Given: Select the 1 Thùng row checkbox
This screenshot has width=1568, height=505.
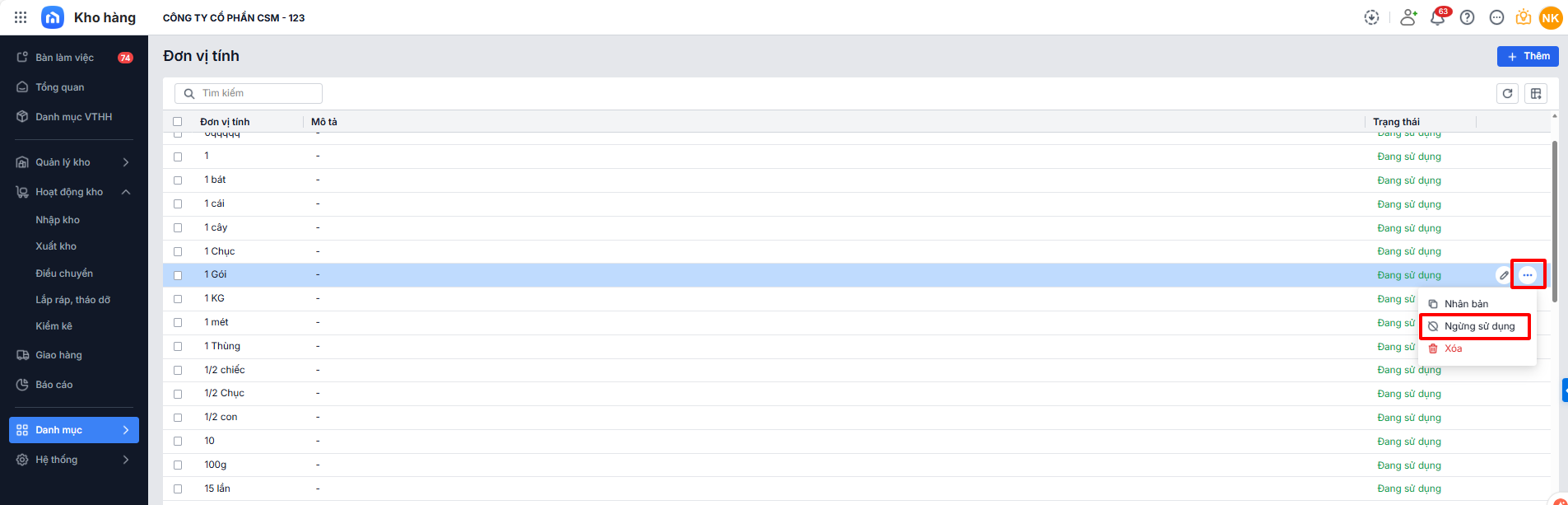Looking at the screenshot, I should click(178, 347).
